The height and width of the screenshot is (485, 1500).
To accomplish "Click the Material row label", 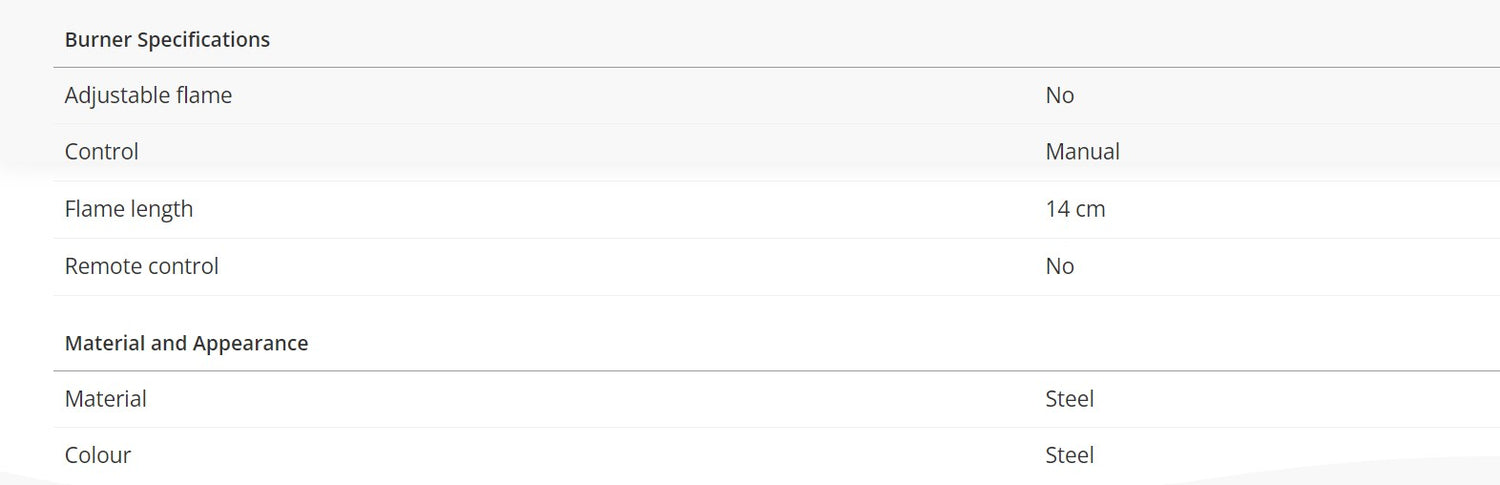I will (x=105, y=398).
